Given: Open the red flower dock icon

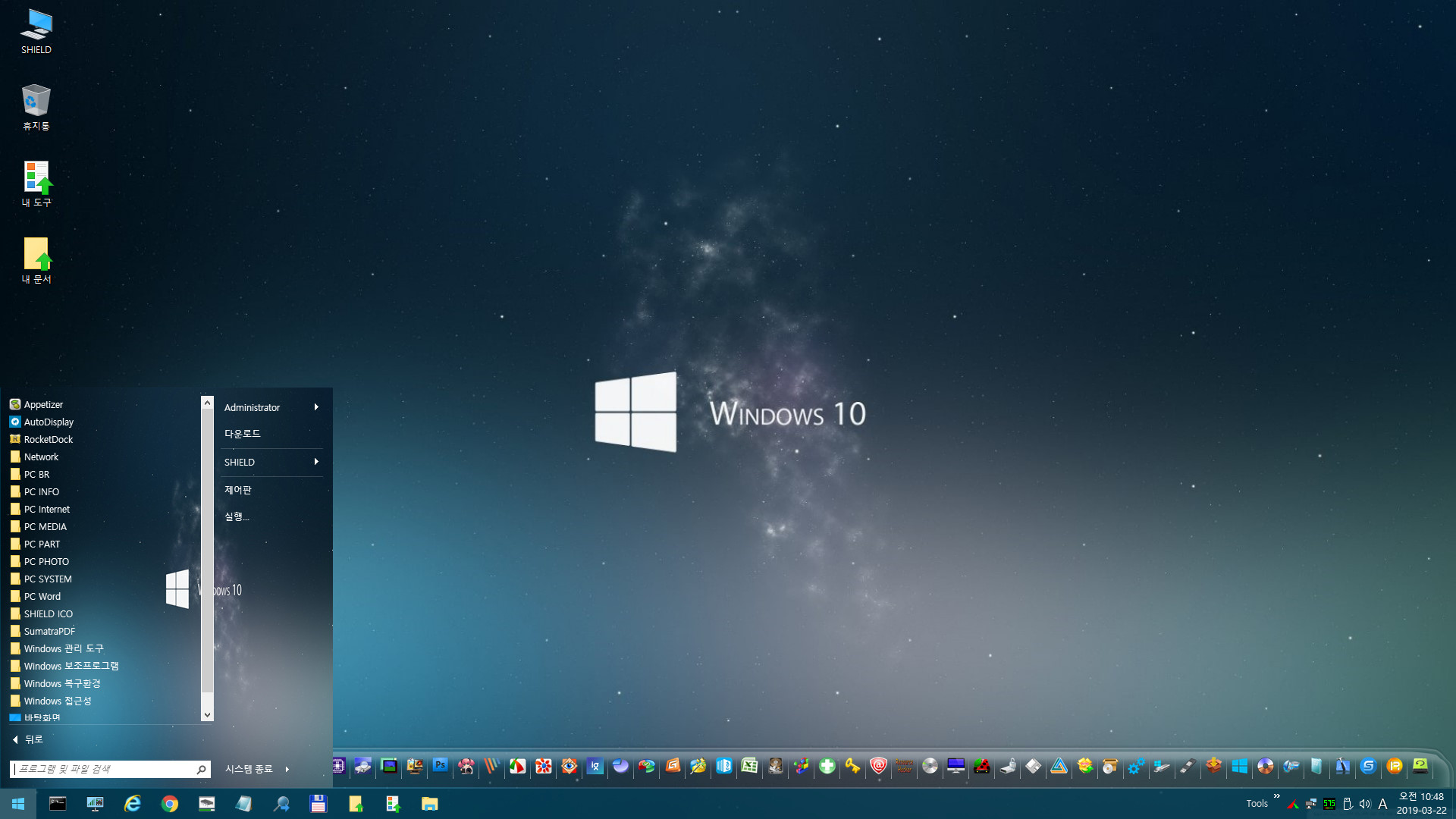Looking at the screenshot, I should [543, 766].
